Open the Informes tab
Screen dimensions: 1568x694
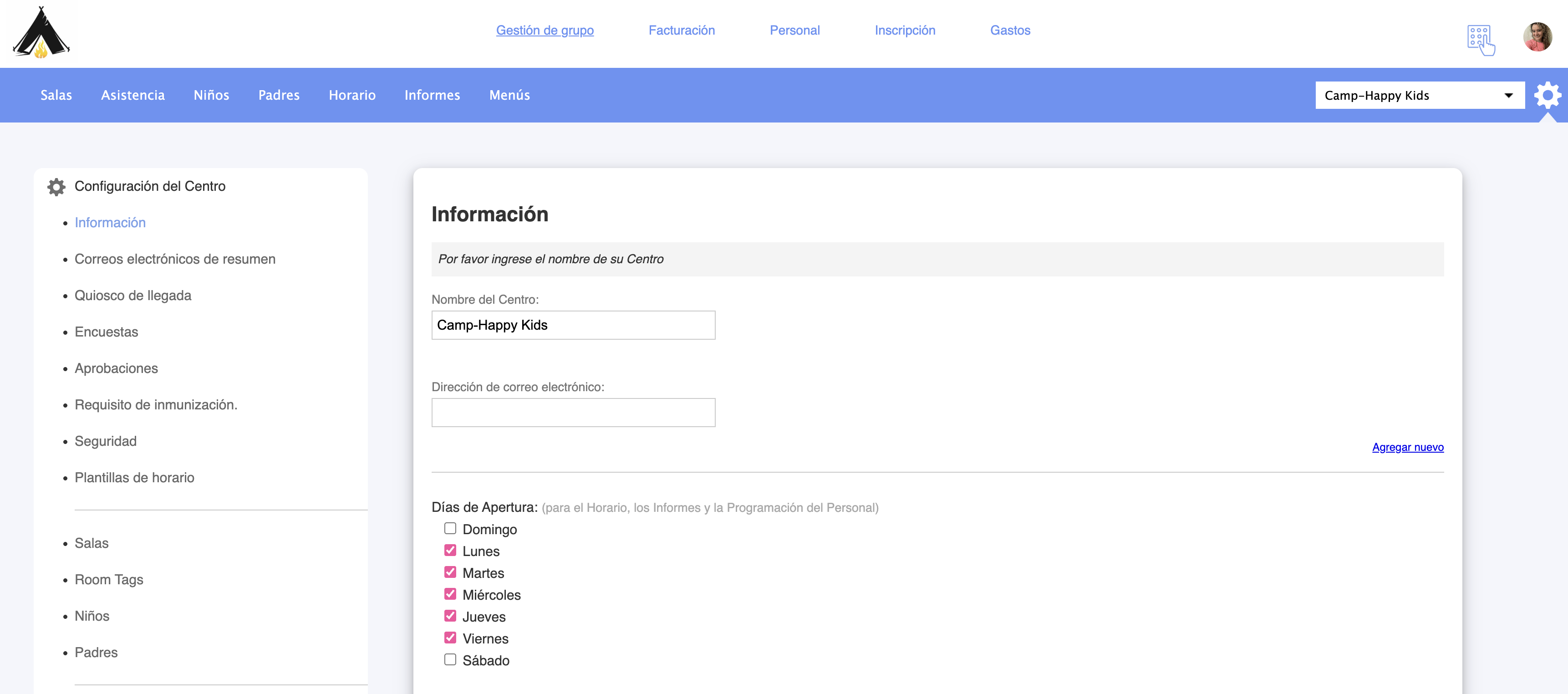coord(432,96)
